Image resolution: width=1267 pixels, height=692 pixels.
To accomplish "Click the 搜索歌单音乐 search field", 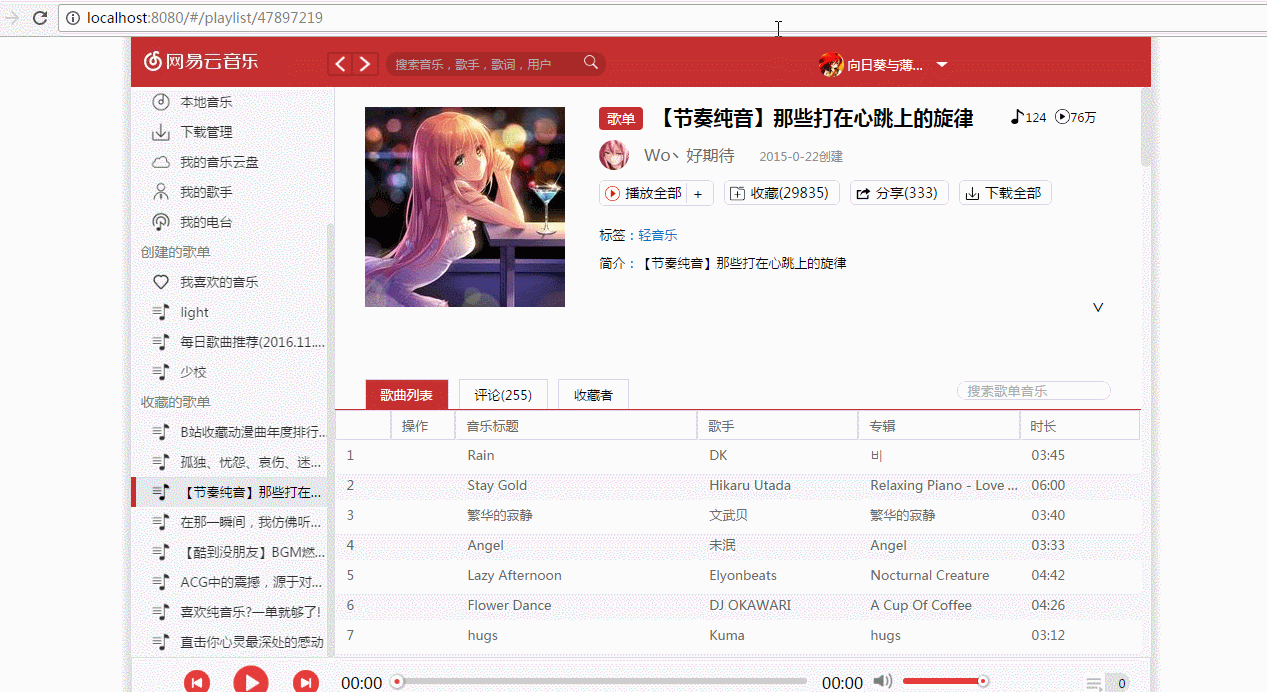I will [1032, 390].
